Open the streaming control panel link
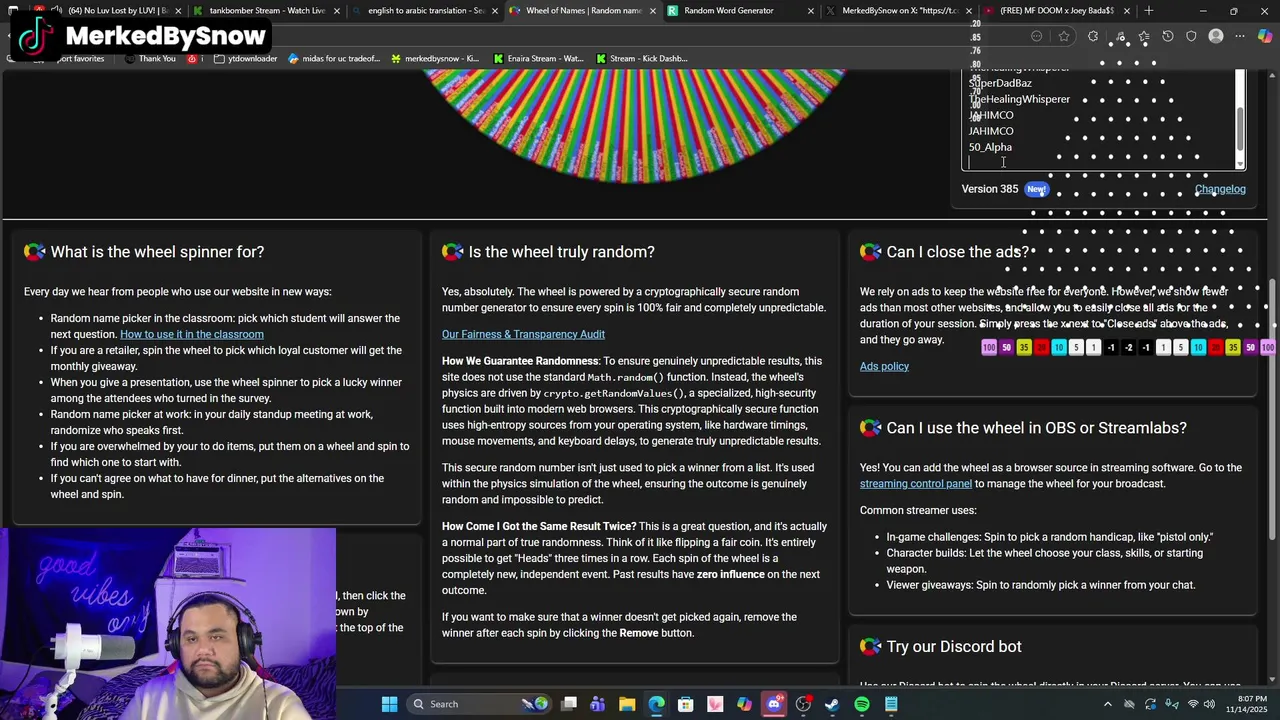Screen dimensions: 1280x720 (916, 484)
